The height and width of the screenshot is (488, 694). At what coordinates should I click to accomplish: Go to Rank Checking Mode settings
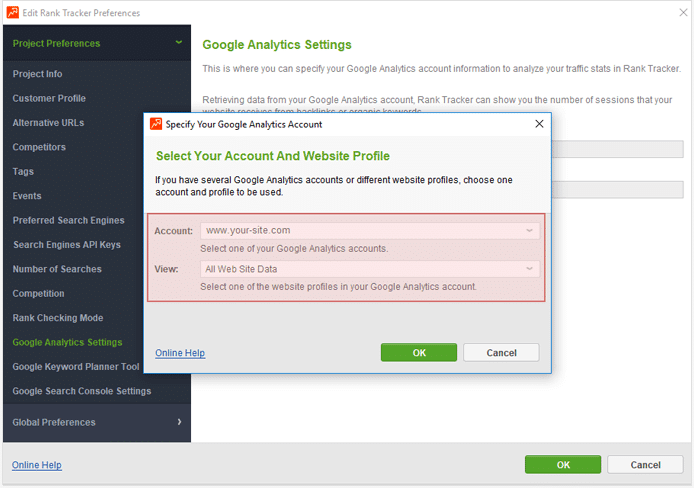58,318
